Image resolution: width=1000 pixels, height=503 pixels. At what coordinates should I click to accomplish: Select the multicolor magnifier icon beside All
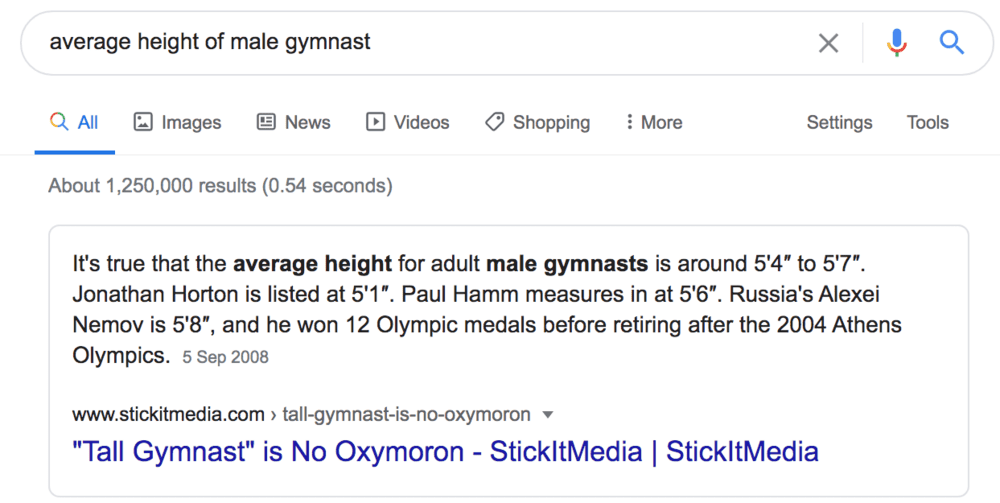(x=59, y=121)
